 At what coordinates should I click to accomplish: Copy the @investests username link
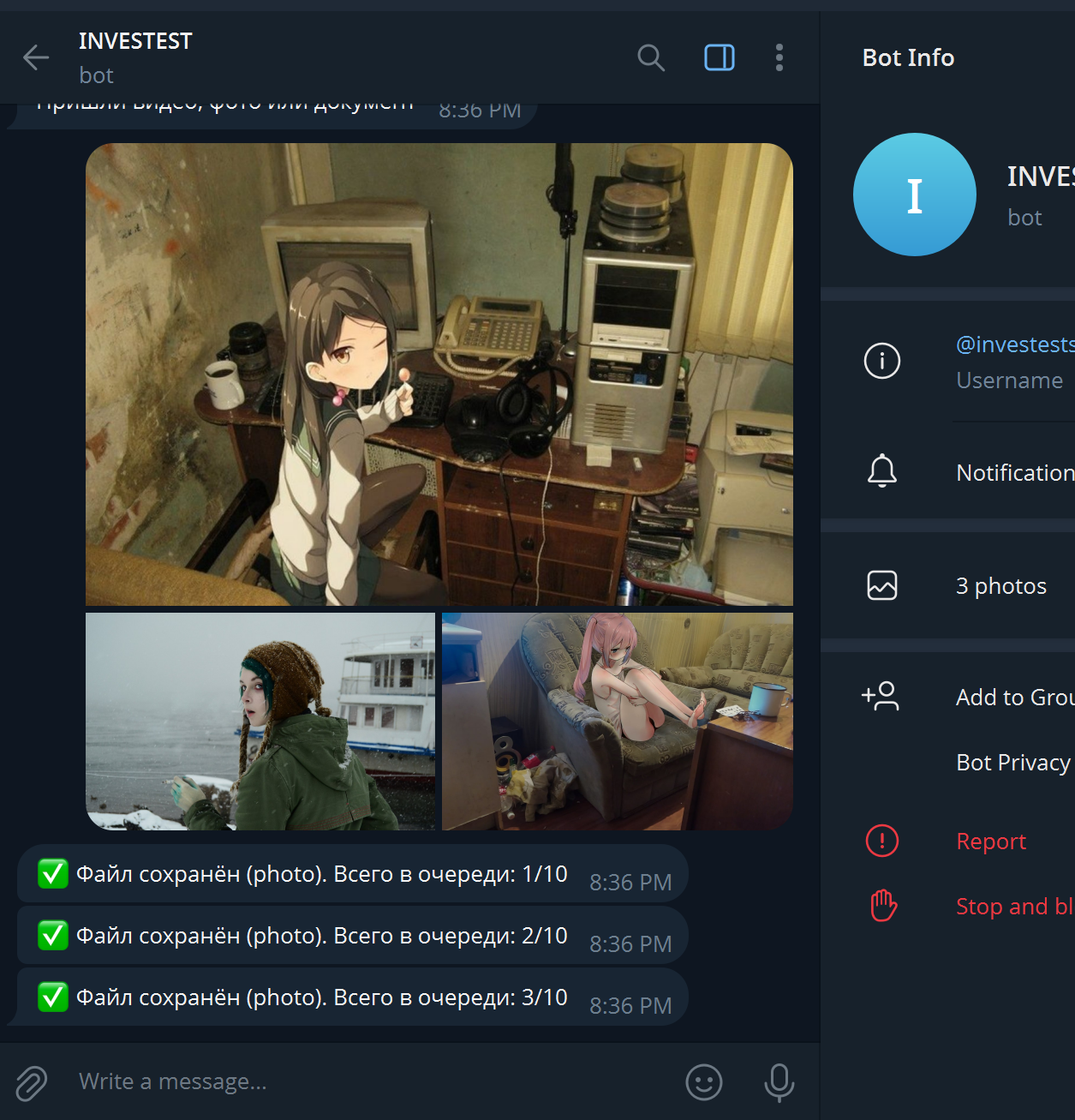[1015, 344]
